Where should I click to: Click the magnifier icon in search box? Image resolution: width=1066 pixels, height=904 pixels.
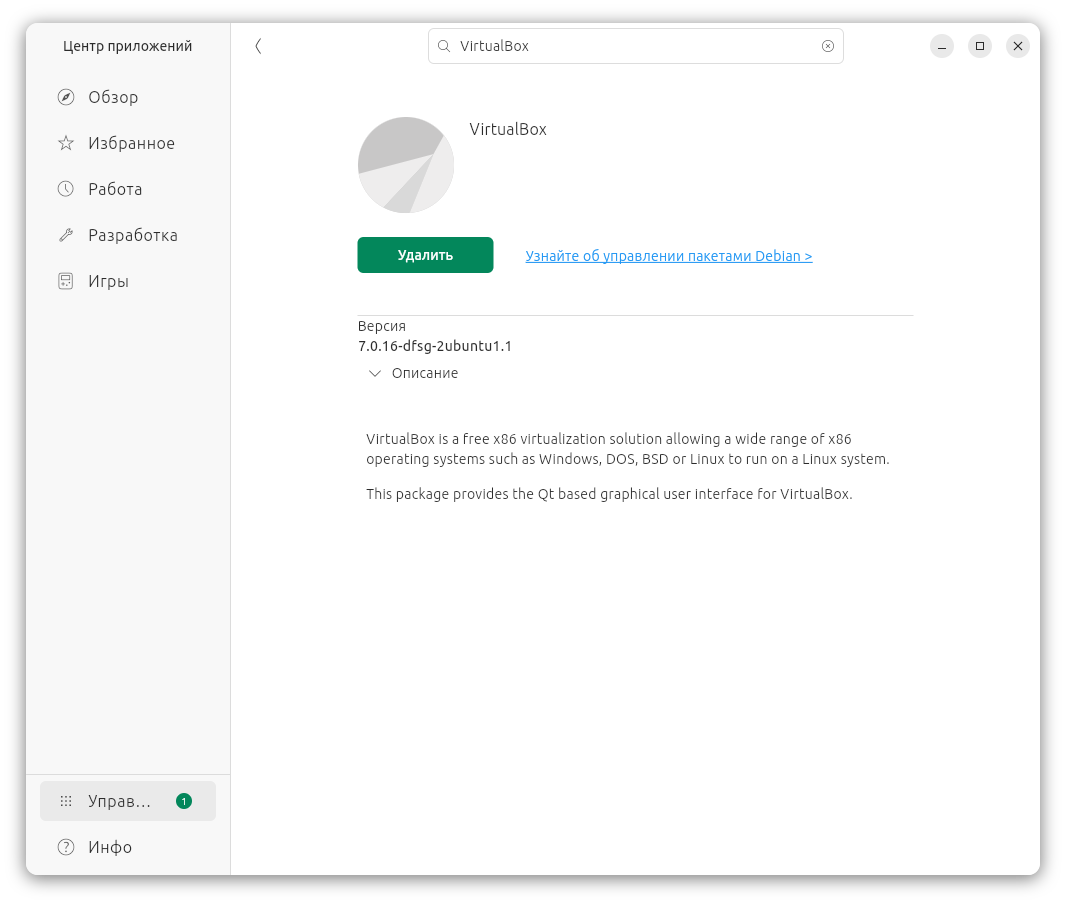click(x=444, y=46)
